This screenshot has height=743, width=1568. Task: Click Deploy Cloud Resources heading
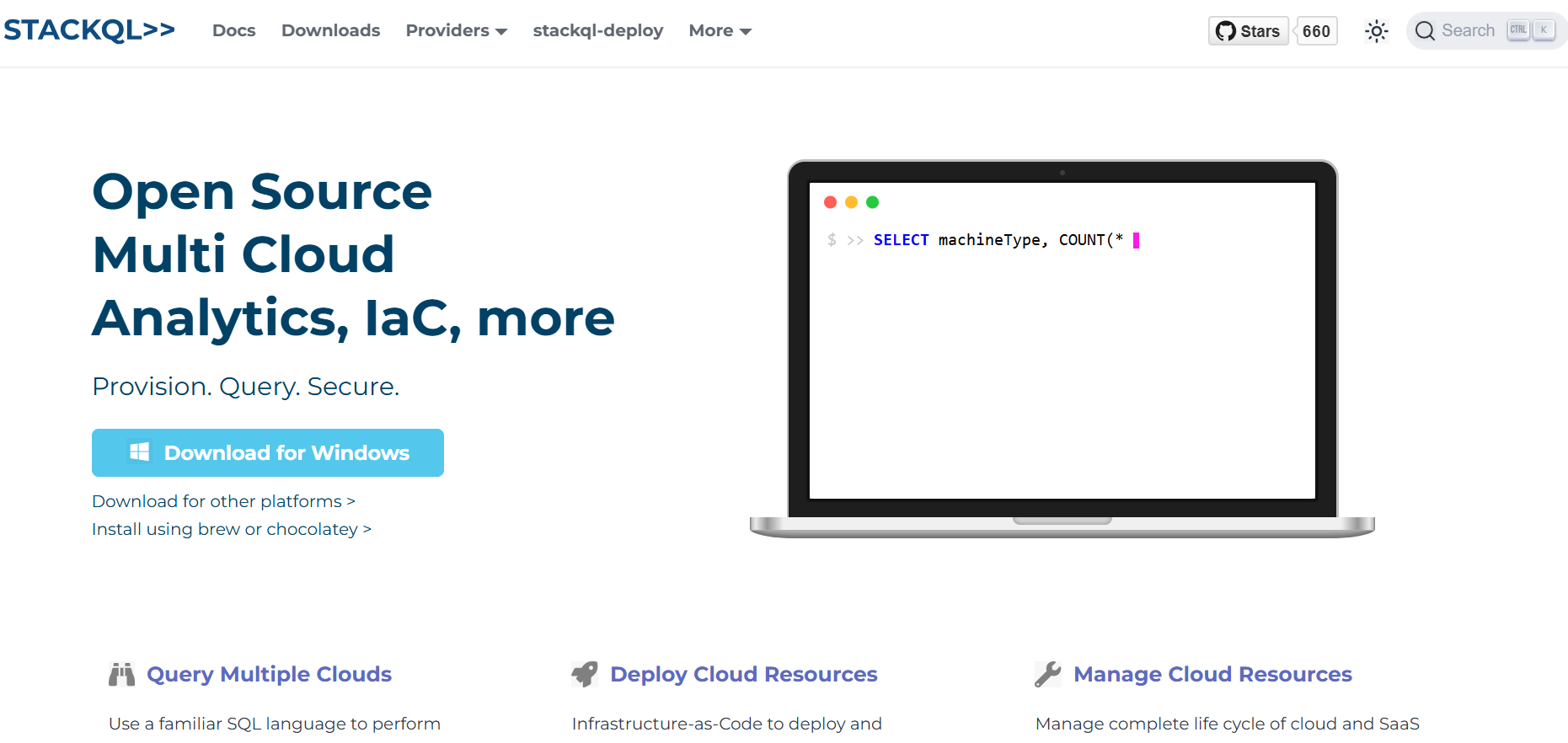click(744, 674)
